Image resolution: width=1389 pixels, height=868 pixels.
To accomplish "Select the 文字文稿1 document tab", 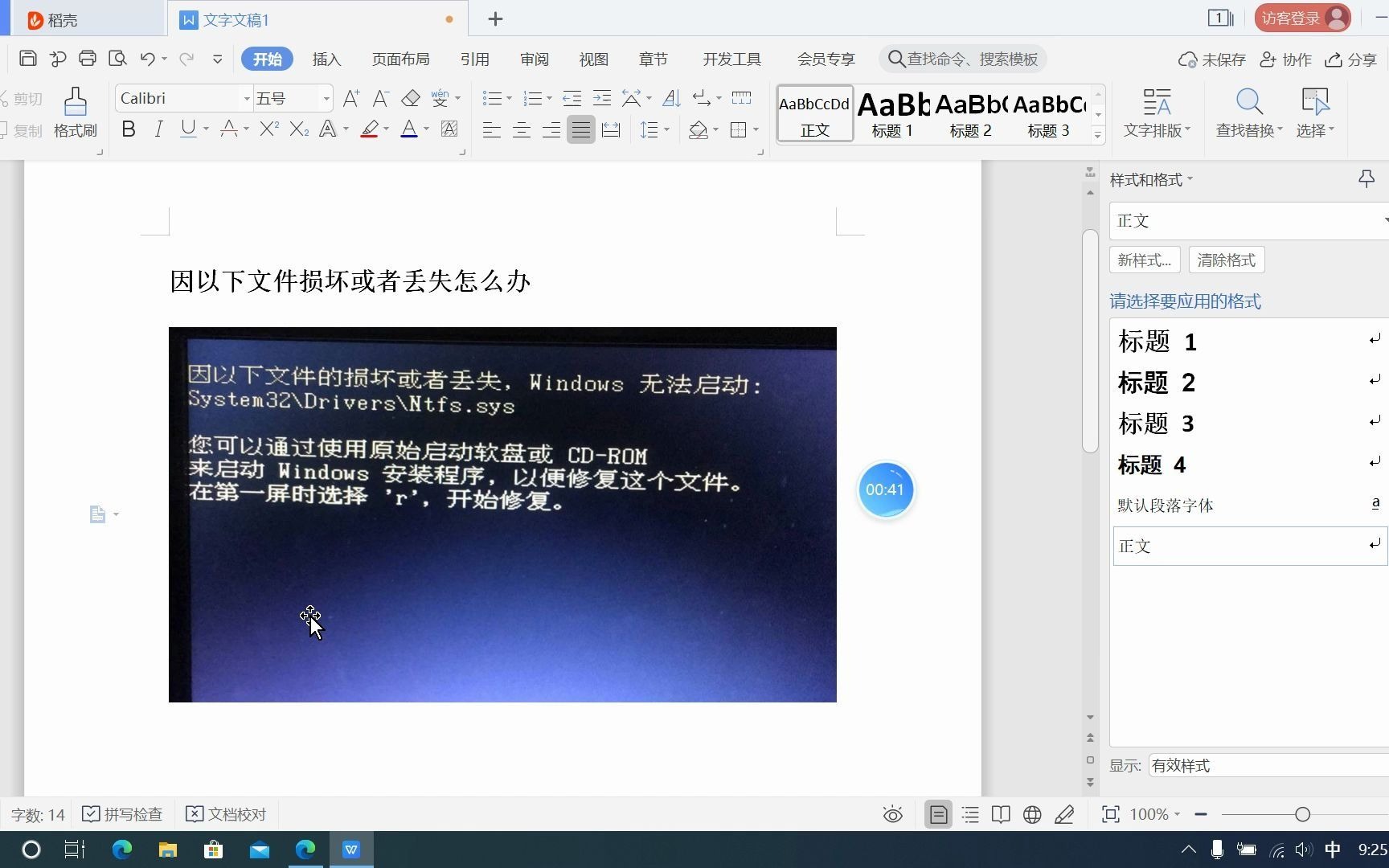I will (x=235, y=19).
